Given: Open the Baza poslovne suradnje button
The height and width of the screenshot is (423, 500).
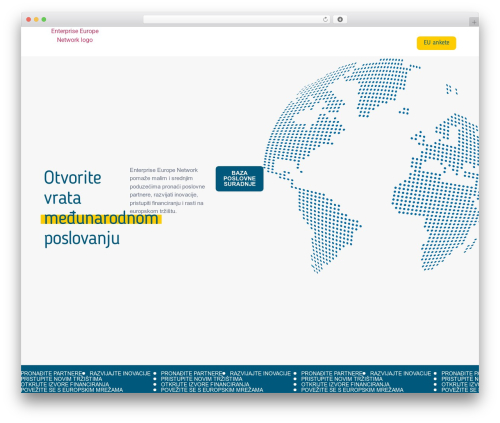Looking at the screenshot, I should pos(239,179).
